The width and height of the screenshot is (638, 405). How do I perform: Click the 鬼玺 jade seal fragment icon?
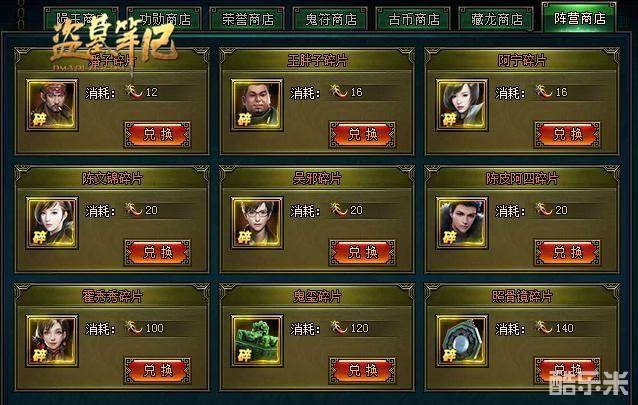tap(257, 340)
